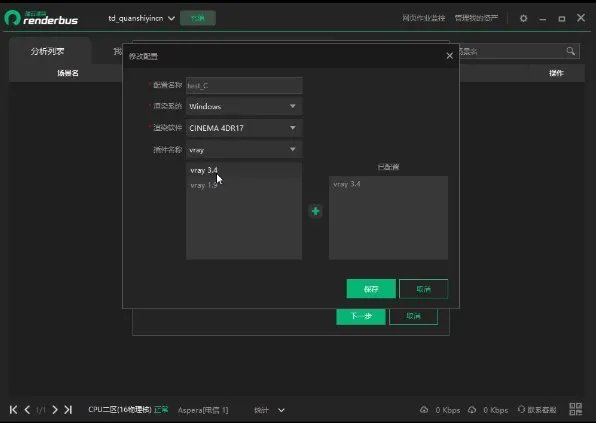Expand the Windows operating system dropdown
Viewport: 596px width, 423px height.
[244, 106]
